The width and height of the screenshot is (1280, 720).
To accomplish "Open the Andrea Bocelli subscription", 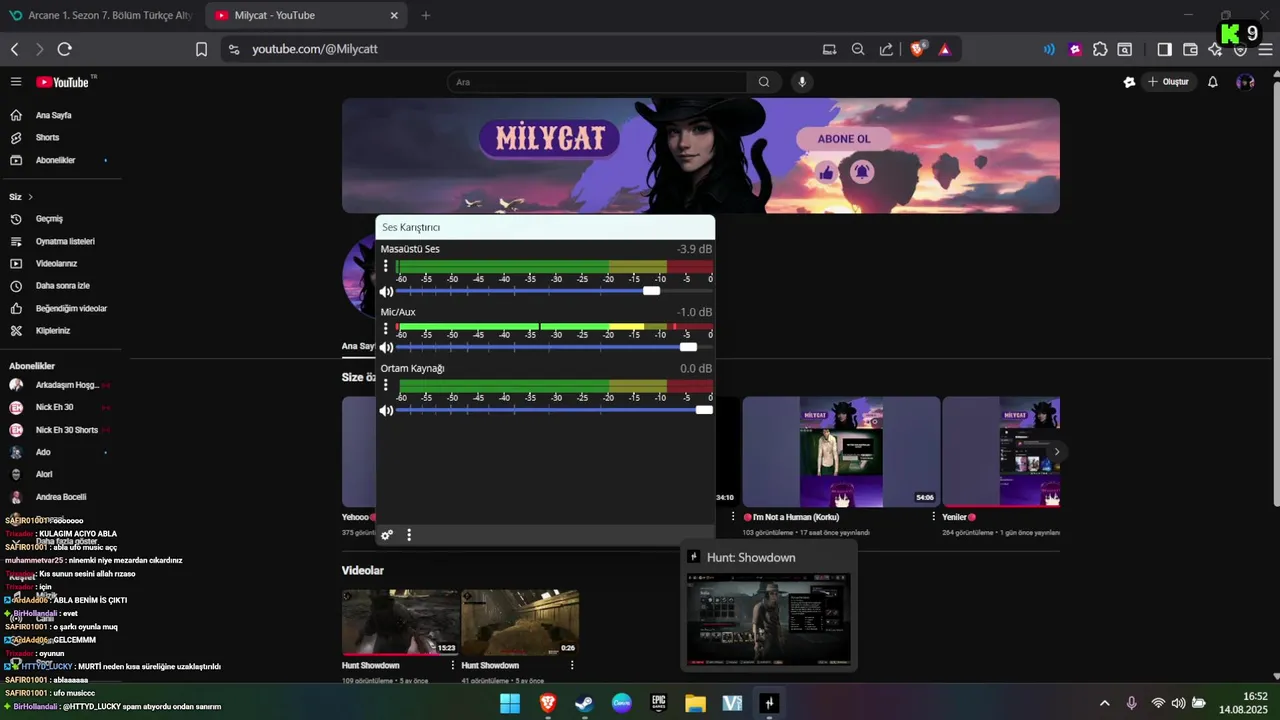I will coord(60,497).
